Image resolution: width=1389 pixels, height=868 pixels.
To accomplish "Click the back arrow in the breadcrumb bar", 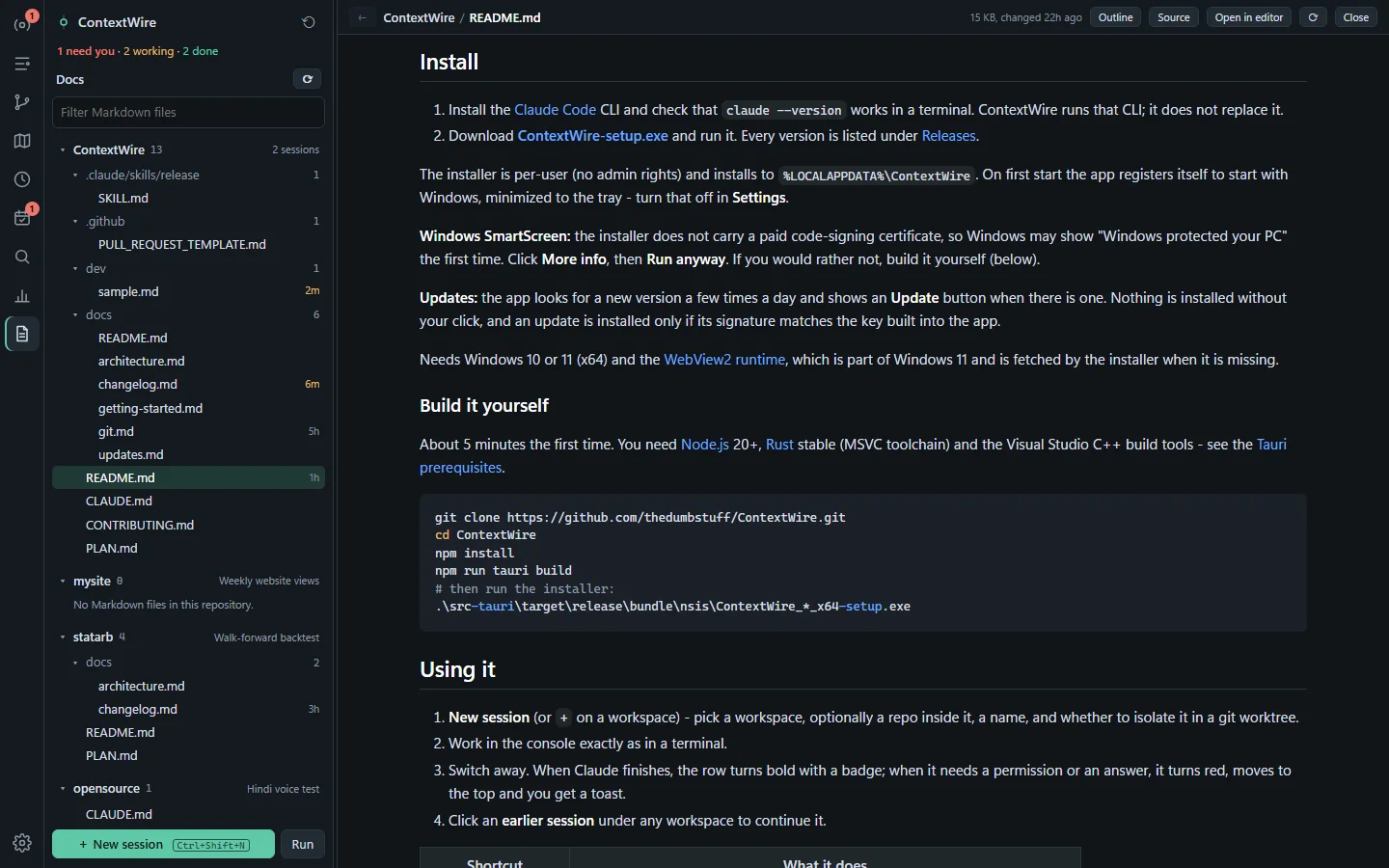I will [362, 17].
